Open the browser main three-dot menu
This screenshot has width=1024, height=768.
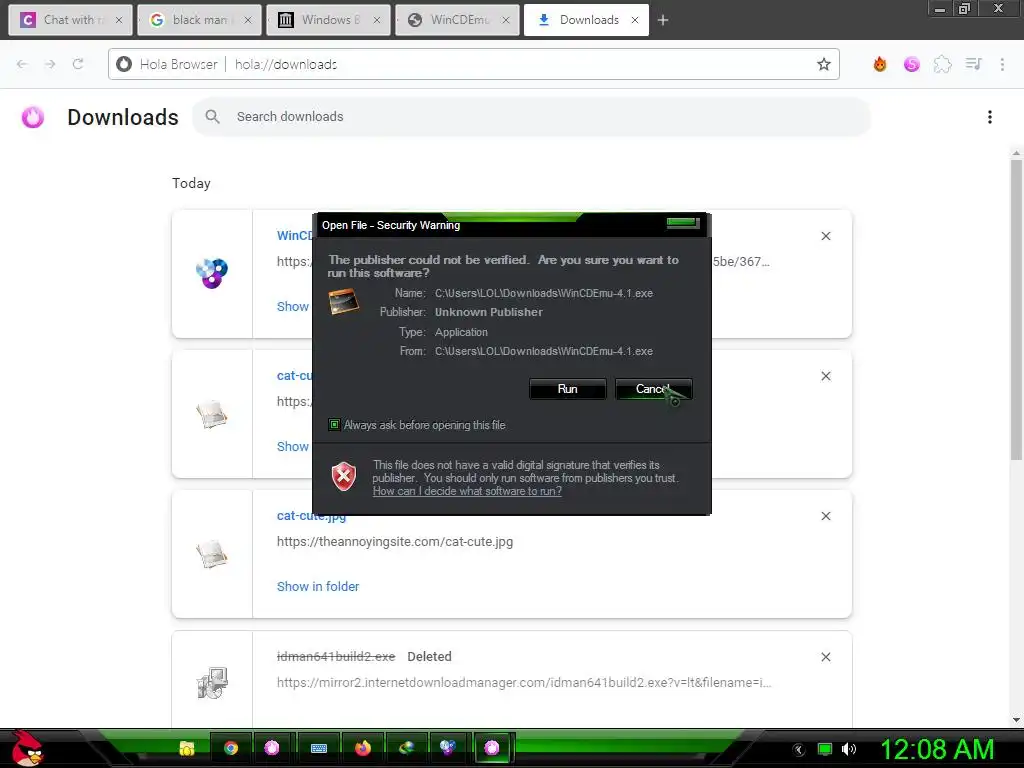[1002, 64]
